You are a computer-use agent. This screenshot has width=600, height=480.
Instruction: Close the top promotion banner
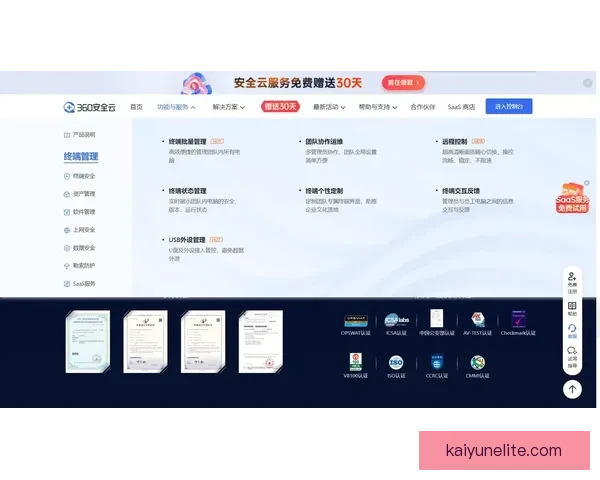[x=588, y=83]
